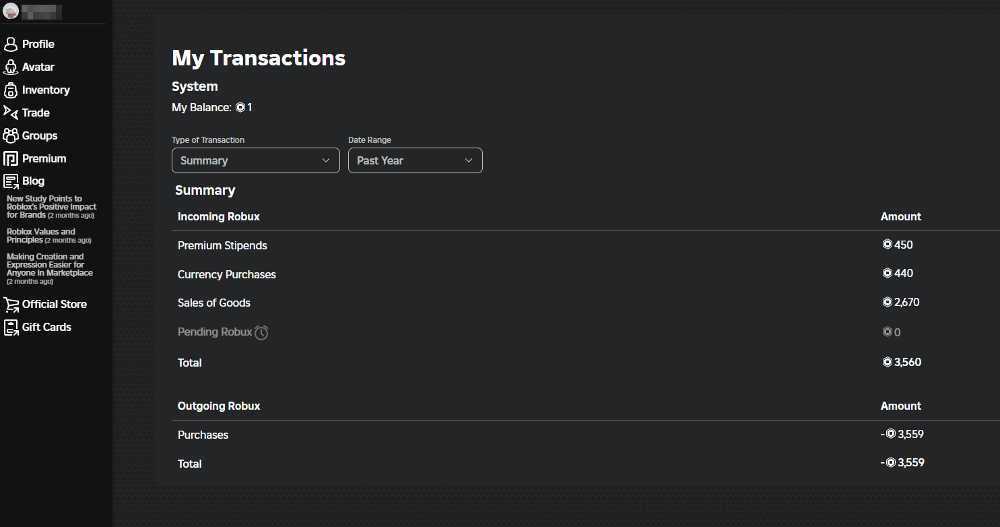
Task: Open Groups using the people icon
Action: (x=11, y=136)
